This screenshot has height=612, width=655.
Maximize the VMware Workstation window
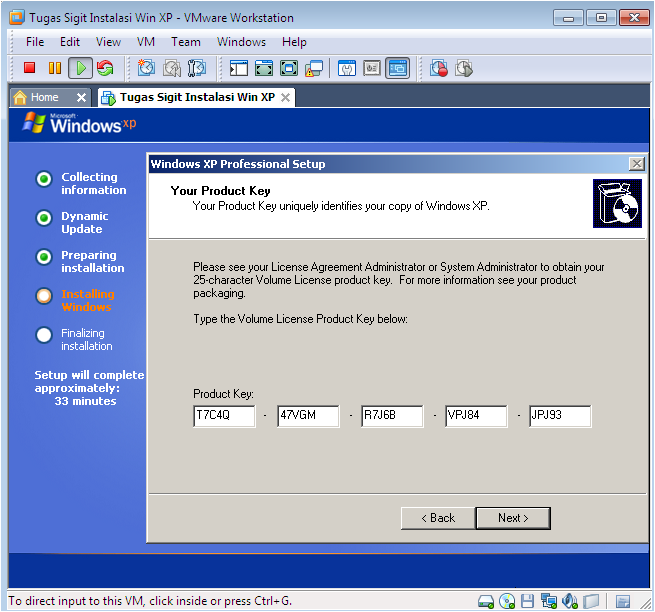[x=601, y=18]
